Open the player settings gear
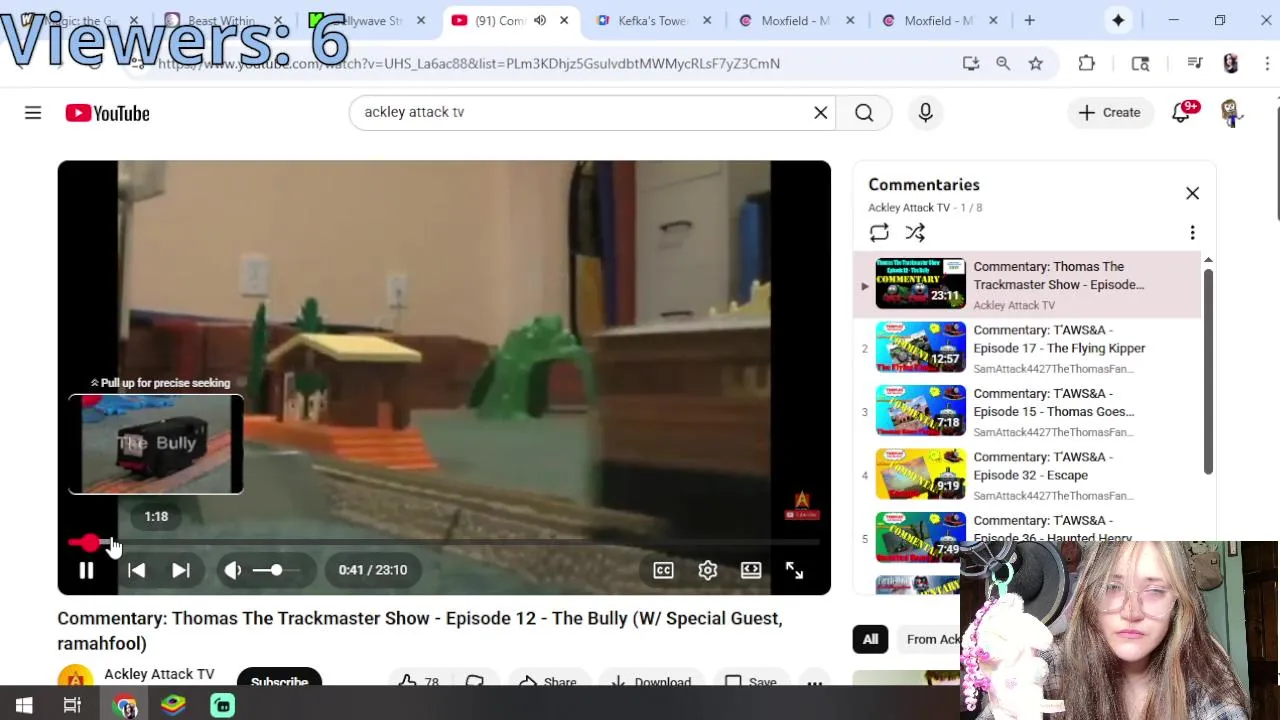 (707, 570)
